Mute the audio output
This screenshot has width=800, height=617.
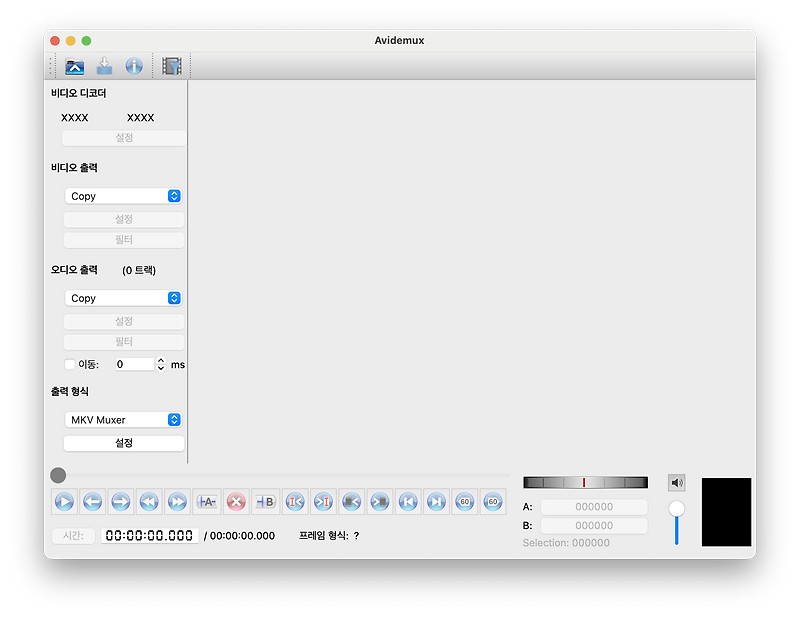point(676,482)
